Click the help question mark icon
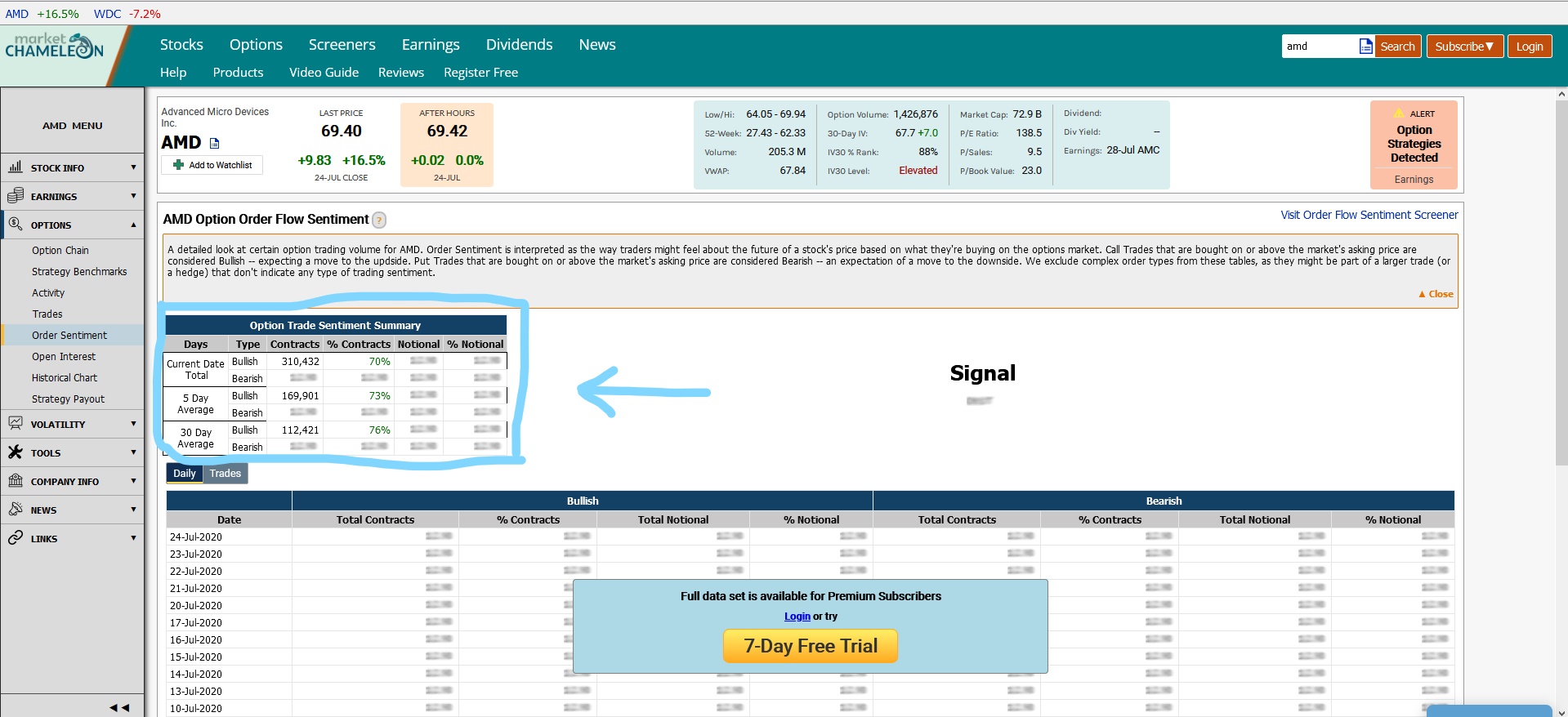The width and height of the screenshot is (1568, 717). click(x=379, y=220)
